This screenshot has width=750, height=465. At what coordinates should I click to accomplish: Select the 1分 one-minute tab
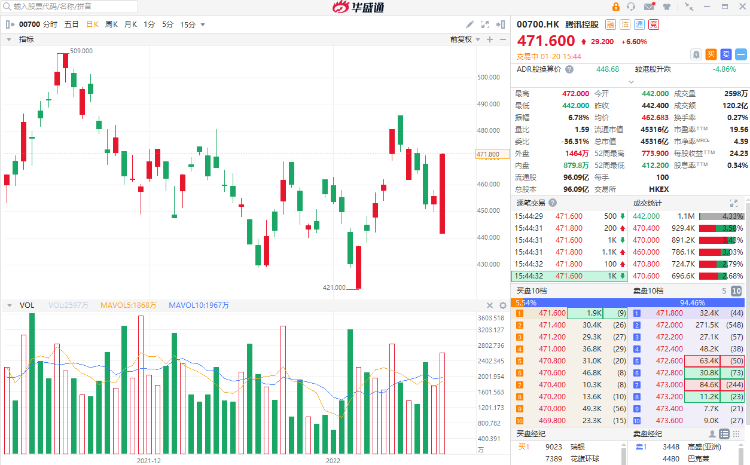coord(149,24)
